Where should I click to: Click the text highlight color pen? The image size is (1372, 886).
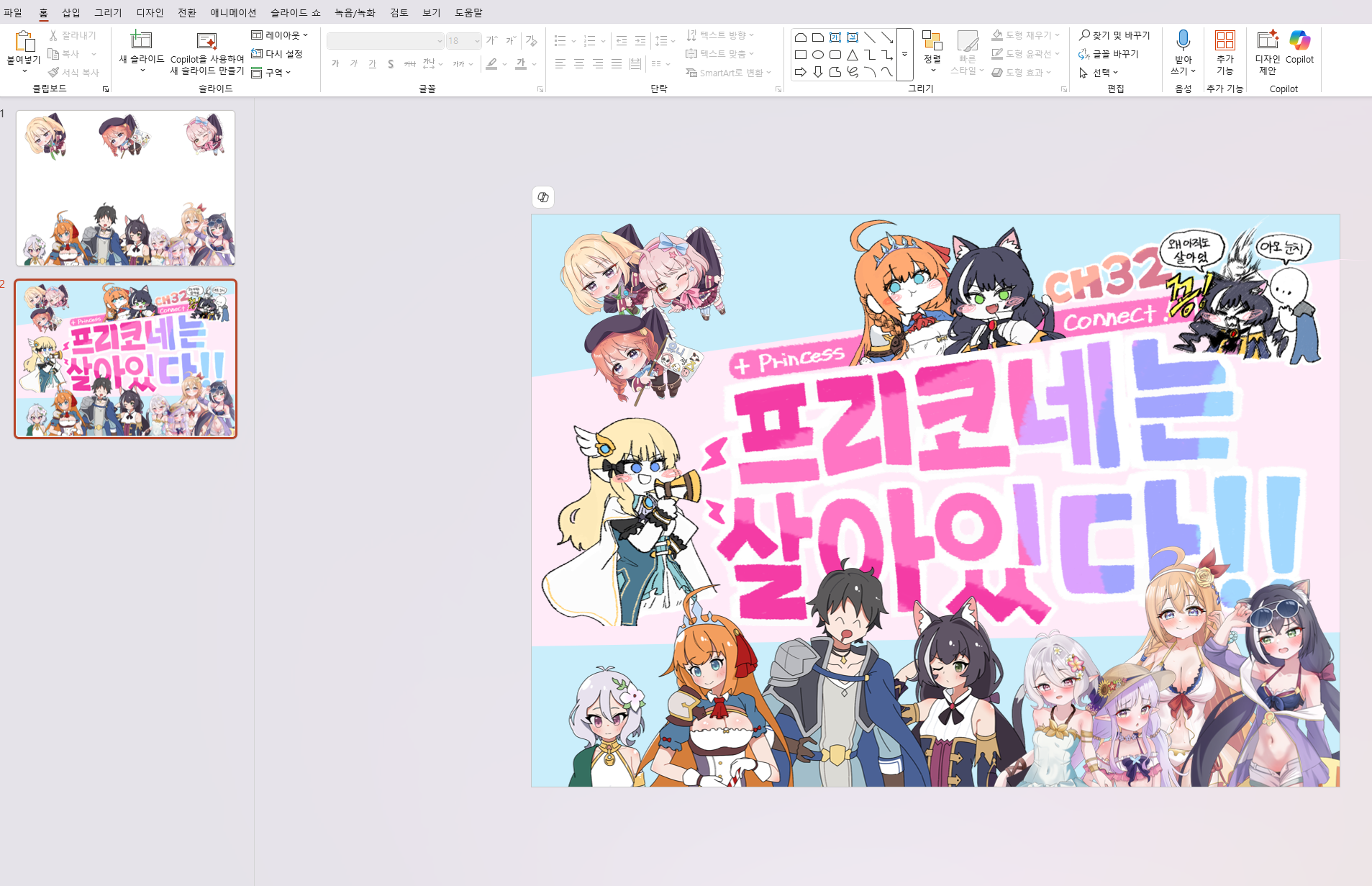491,64
